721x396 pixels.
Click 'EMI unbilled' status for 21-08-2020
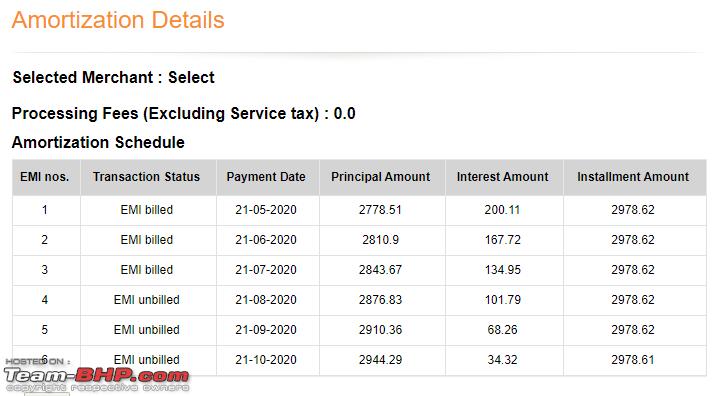click(x=147, y=300)
